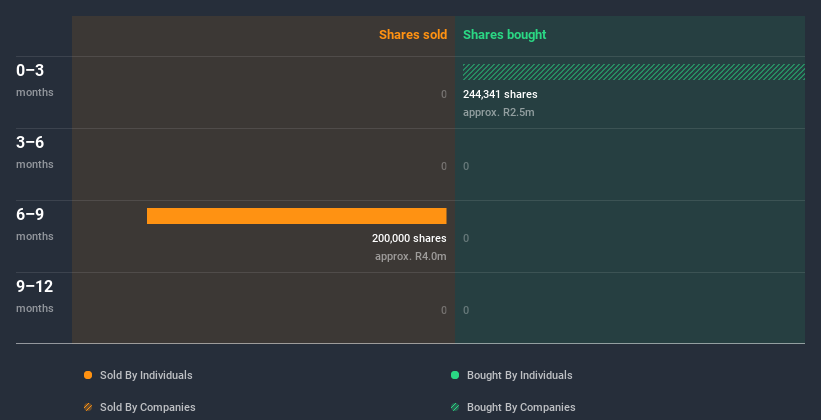Click the 3–6 months row label
The width and height of the screenshot is (821, 420).
[35, 152]
